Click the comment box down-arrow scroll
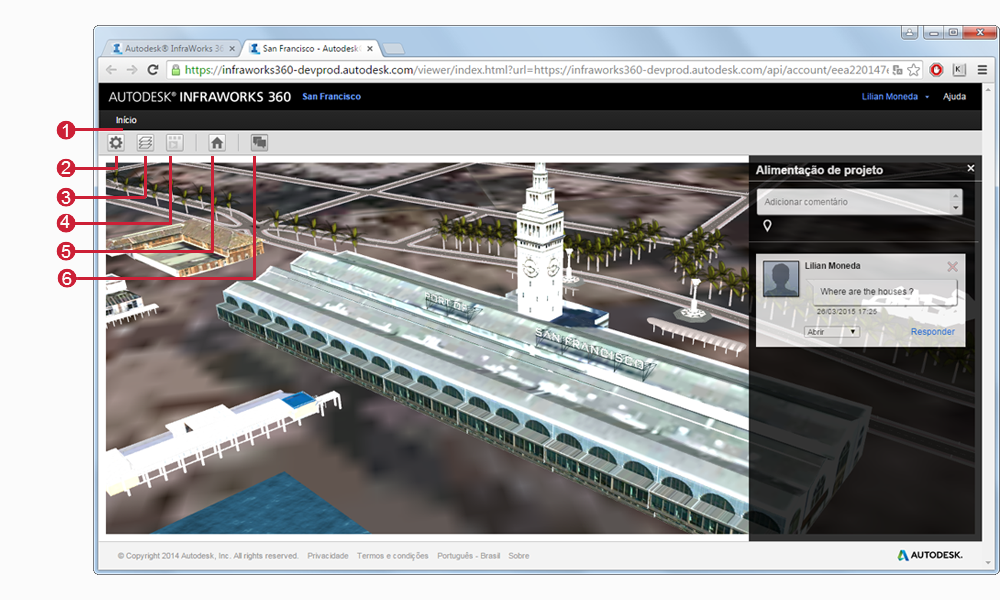The image size is (1000, 600). (x=955, y=208)
